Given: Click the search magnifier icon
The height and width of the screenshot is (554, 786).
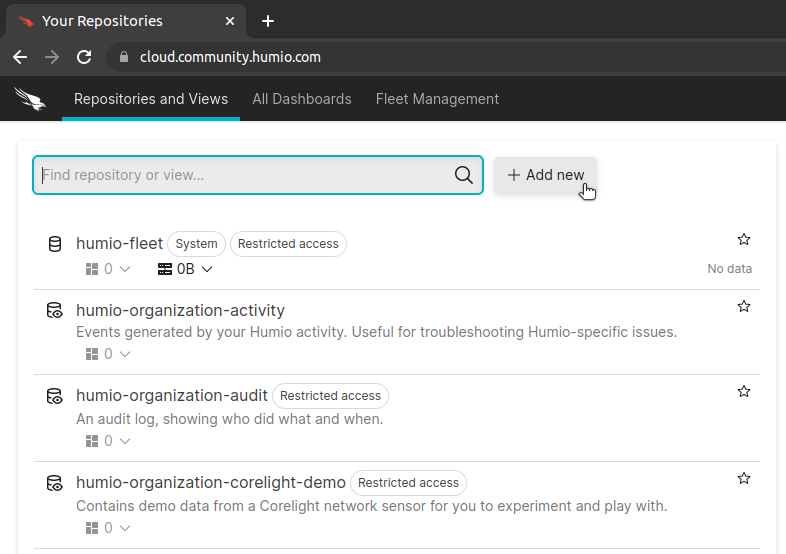Looking at the screenshot, I should pos(464,175).
